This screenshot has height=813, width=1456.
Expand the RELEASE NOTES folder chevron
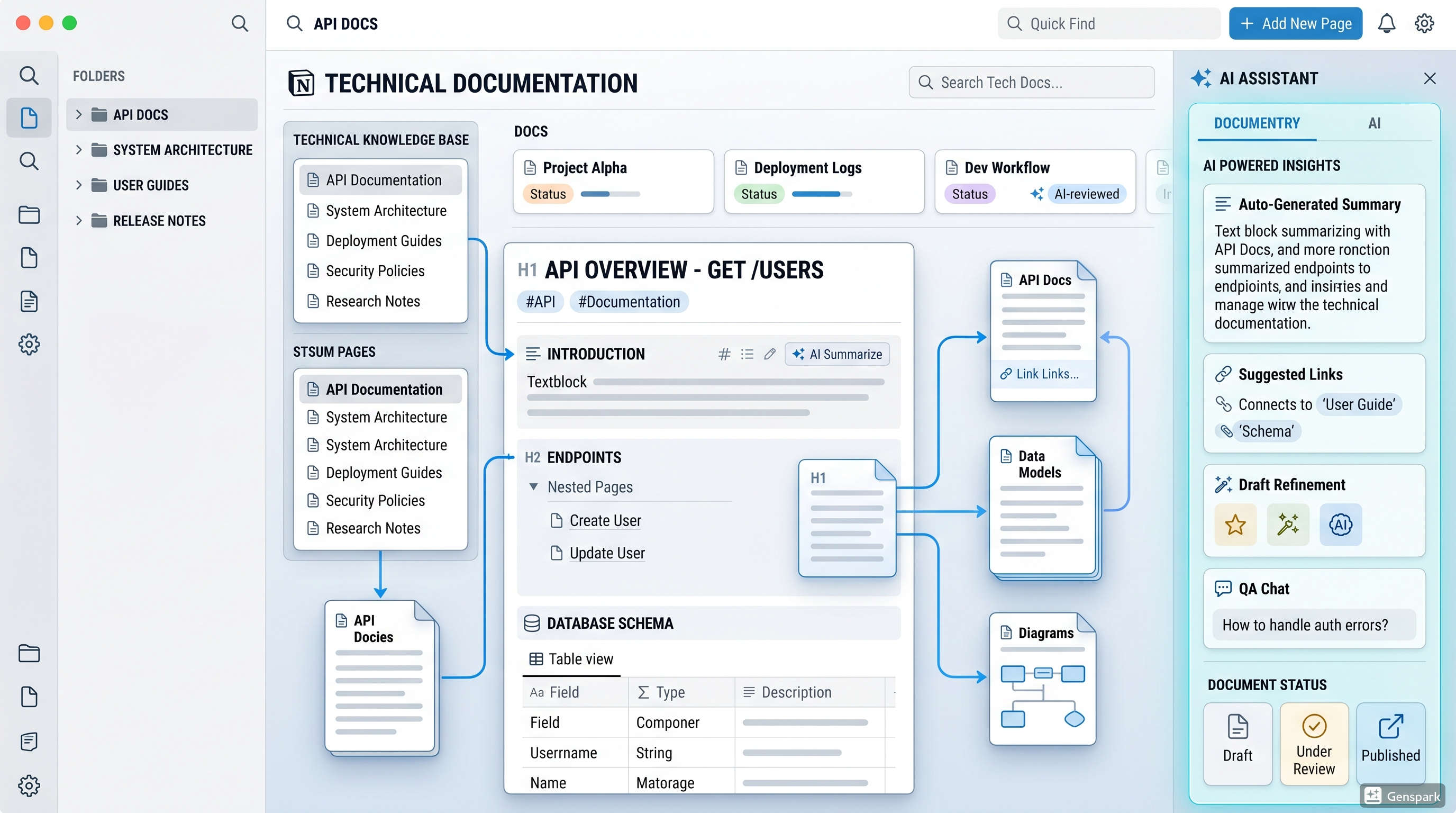click(x=78, y=220)
